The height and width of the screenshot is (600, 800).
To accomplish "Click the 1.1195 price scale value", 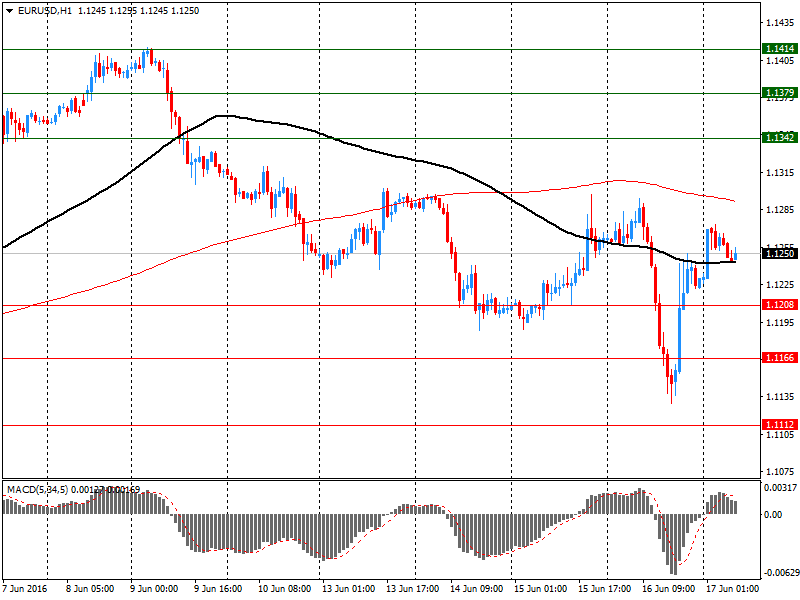I will (780, 322).
